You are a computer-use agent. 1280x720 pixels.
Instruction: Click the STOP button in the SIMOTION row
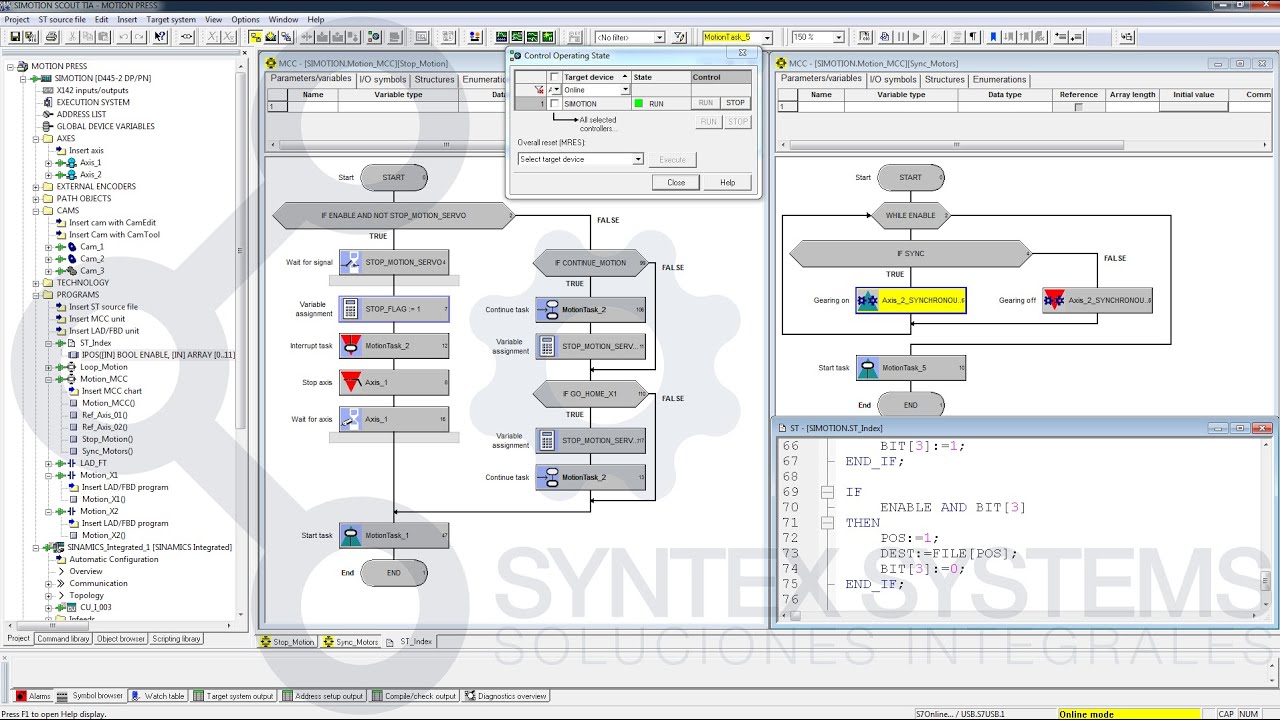735,103
